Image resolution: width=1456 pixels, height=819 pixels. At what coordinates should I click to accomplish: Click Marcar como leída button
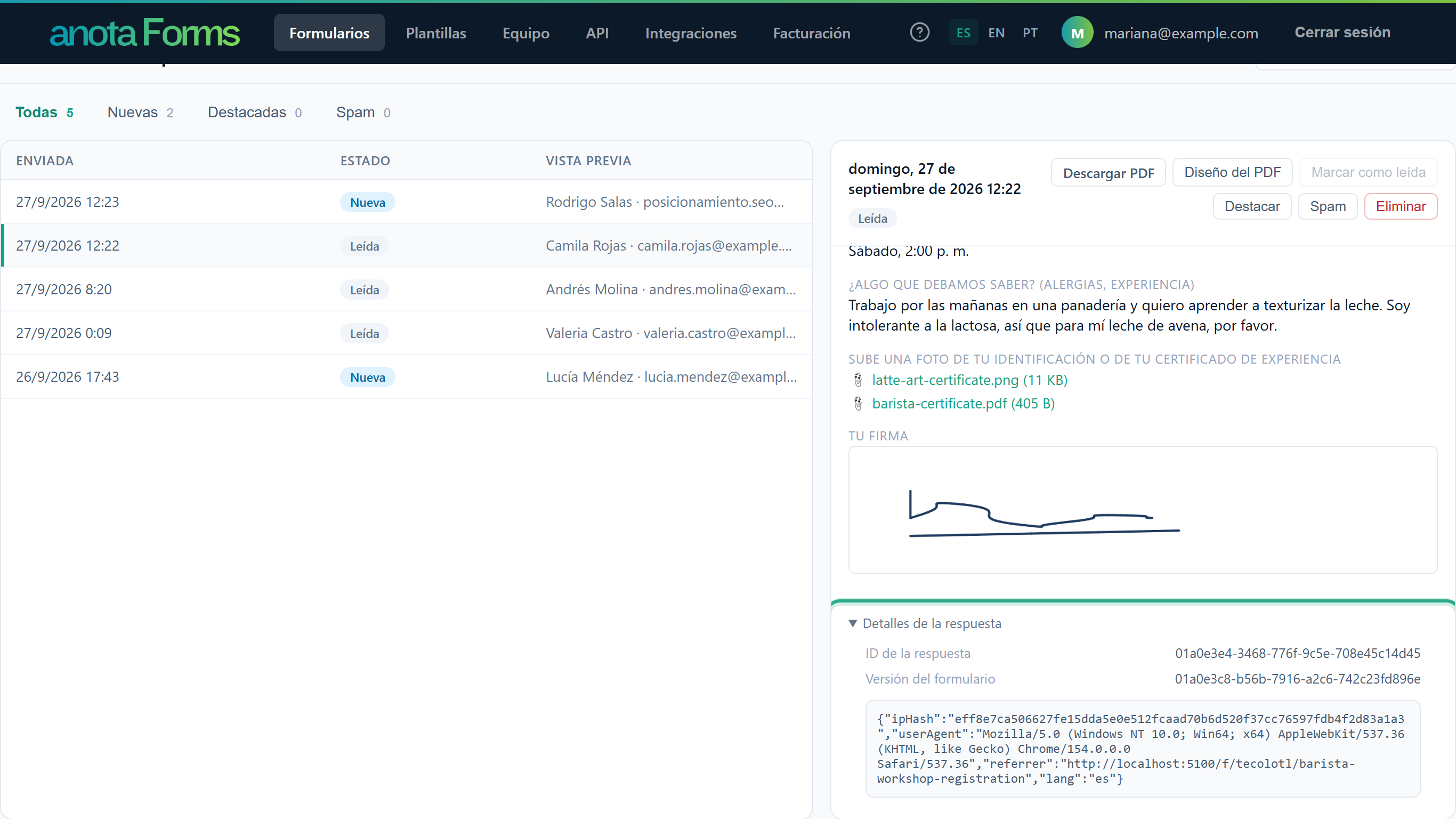coord(1369,173)
